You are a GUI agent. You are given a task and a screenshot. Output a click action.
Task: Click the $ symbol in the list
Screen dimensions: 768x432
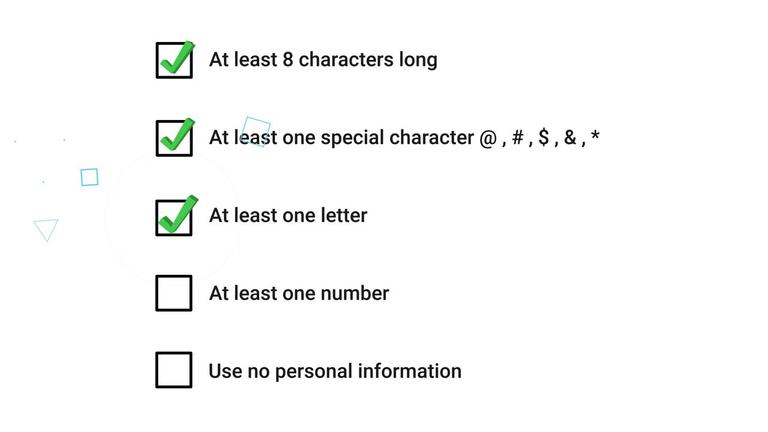(543, 138)
